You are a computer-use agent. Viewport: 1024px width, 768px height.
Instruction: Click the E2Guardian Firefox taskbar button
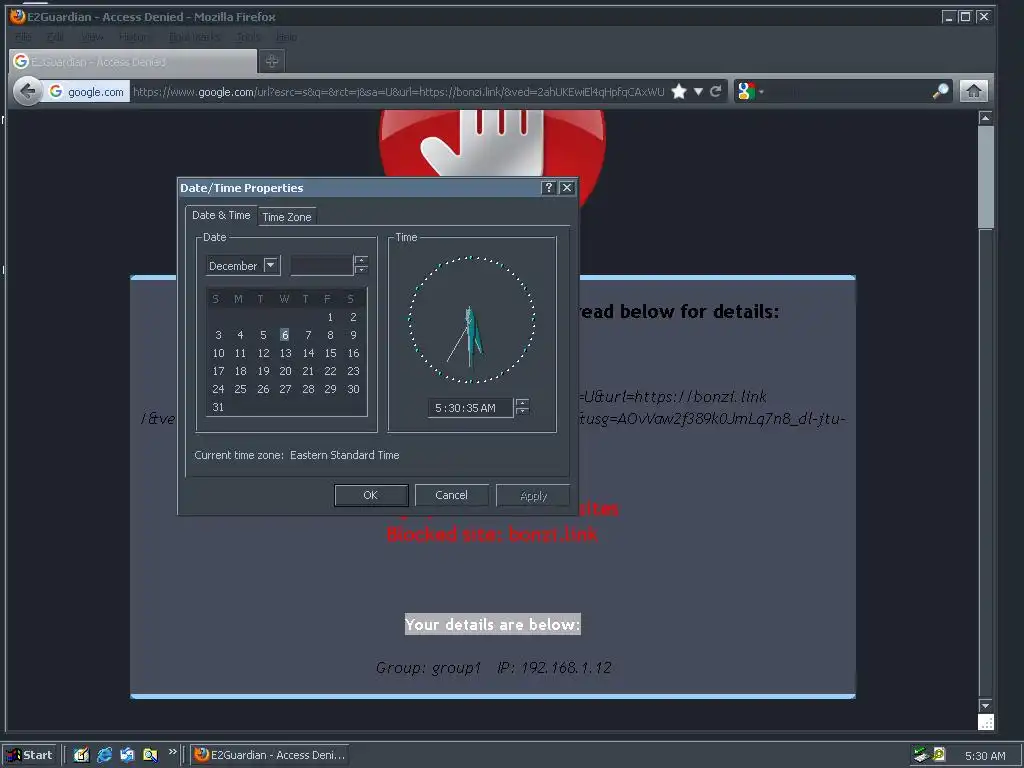point(270,755)
